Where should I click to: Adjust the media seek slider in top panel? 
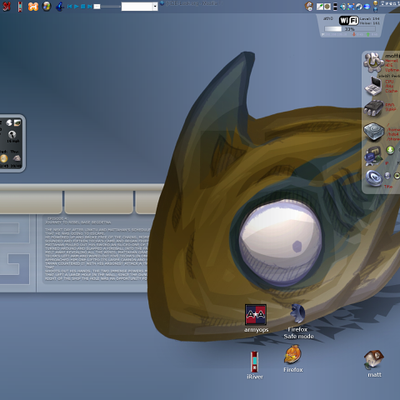point(107,6)
